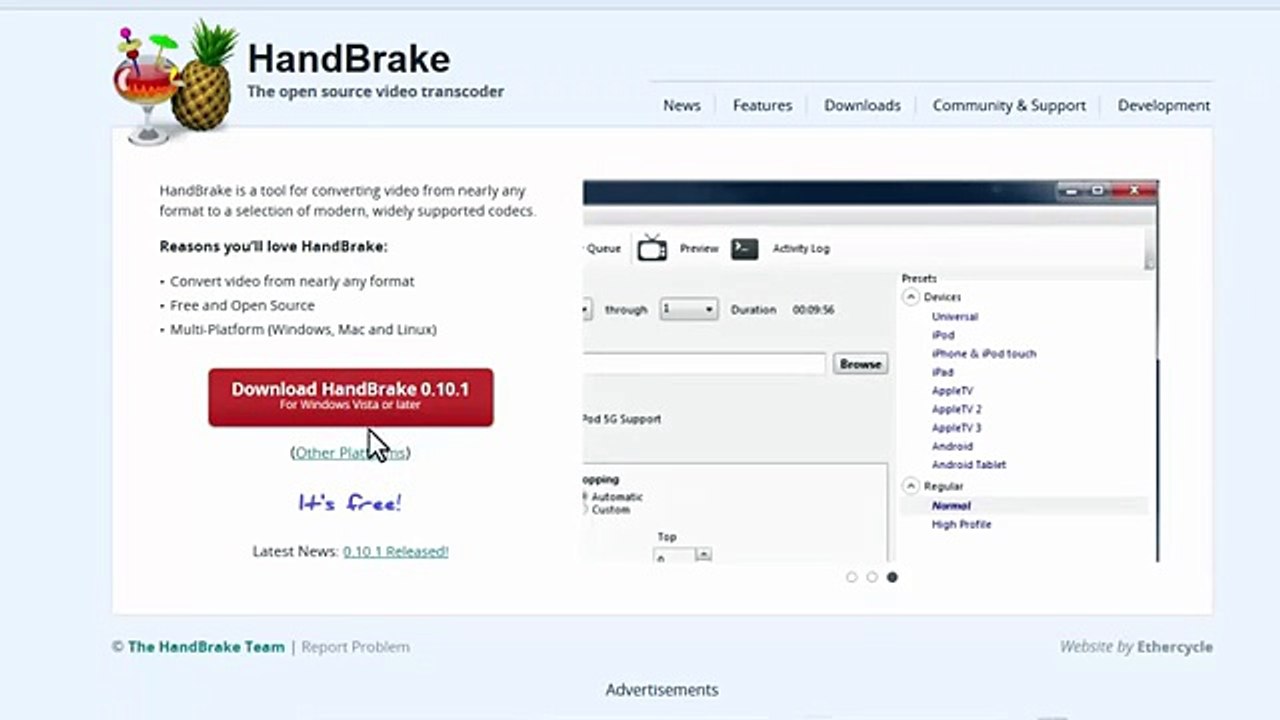This screenshot has height=720, width=1280.
Task: Click the destination file path field
Action: coord(704,364)
